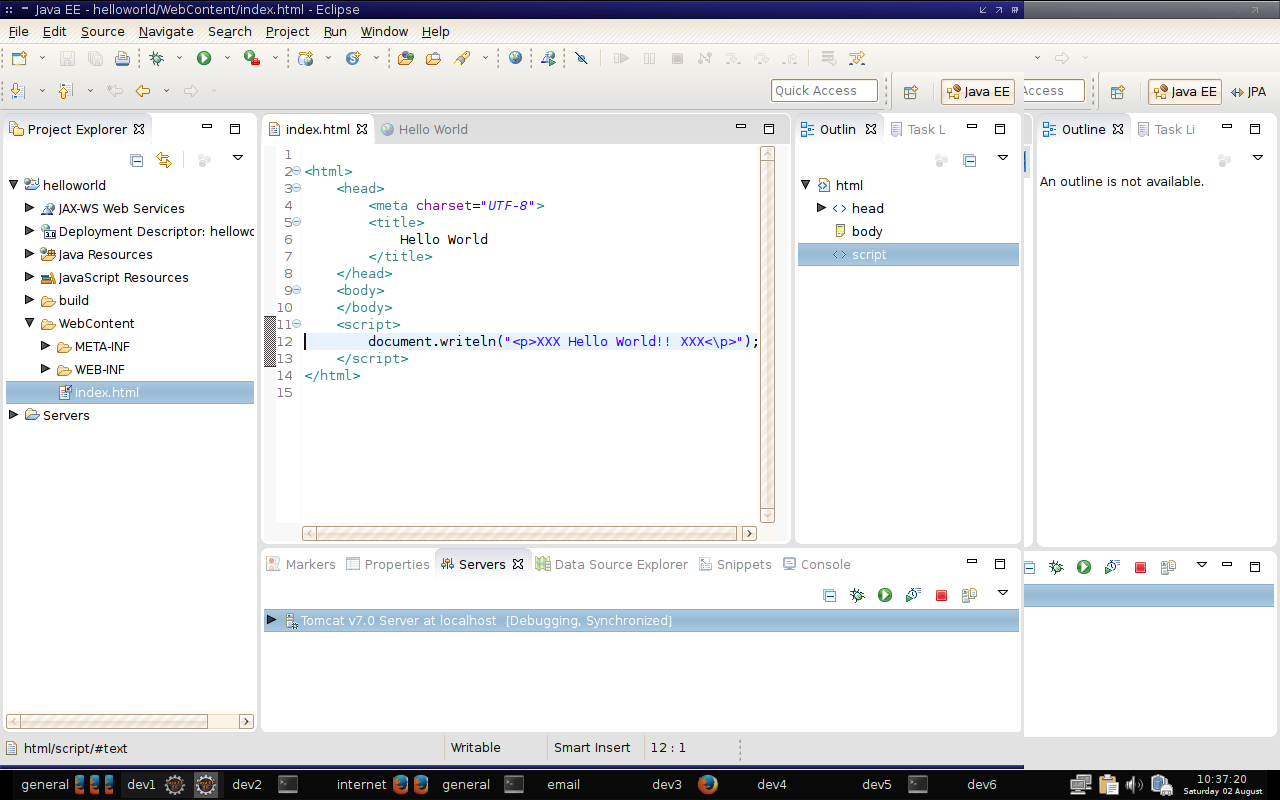
Task: Run the project with the green play icon
Action: click(204, 58)
